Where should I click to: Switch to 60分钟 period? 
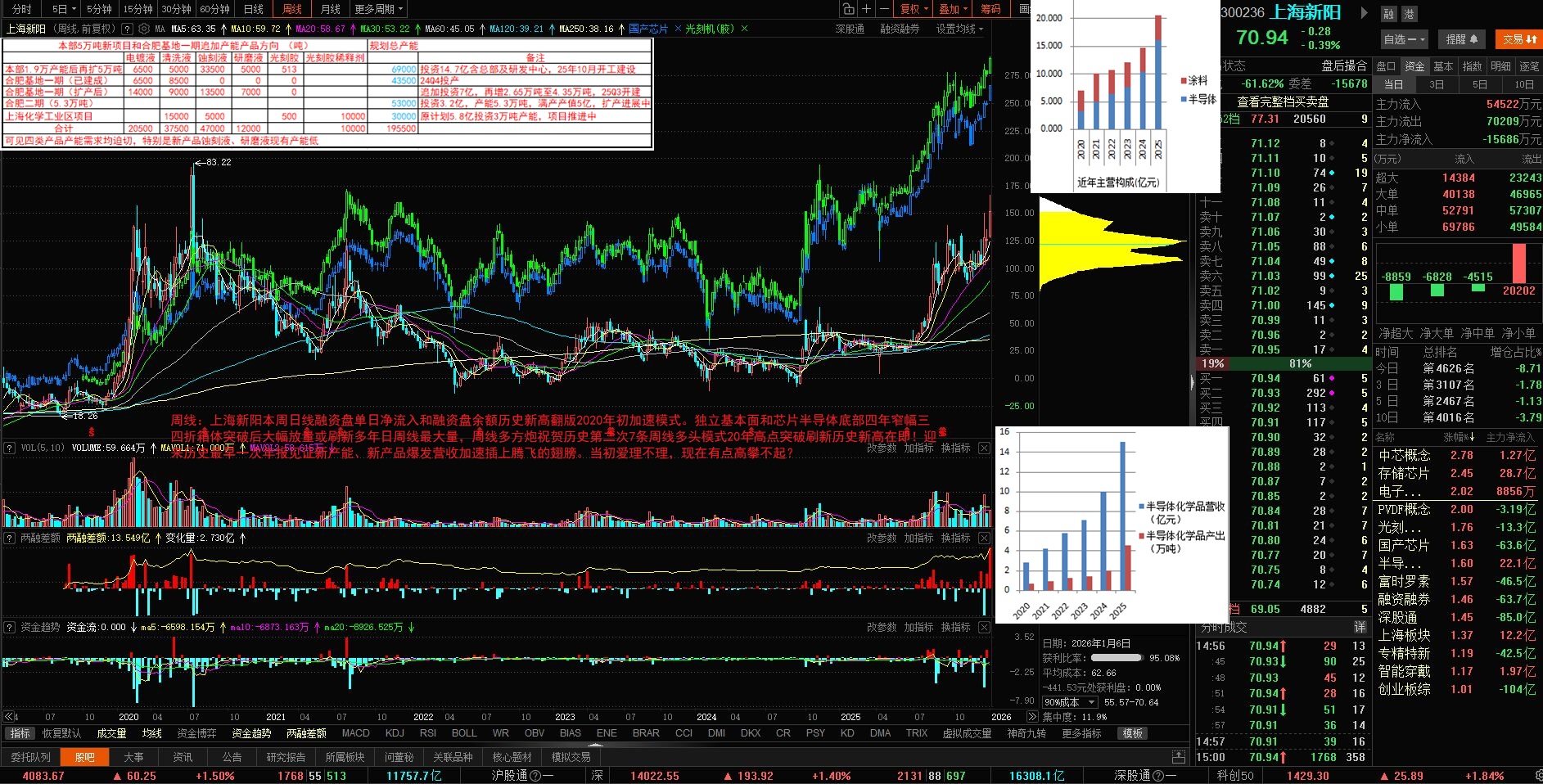[x=214, y=9]
